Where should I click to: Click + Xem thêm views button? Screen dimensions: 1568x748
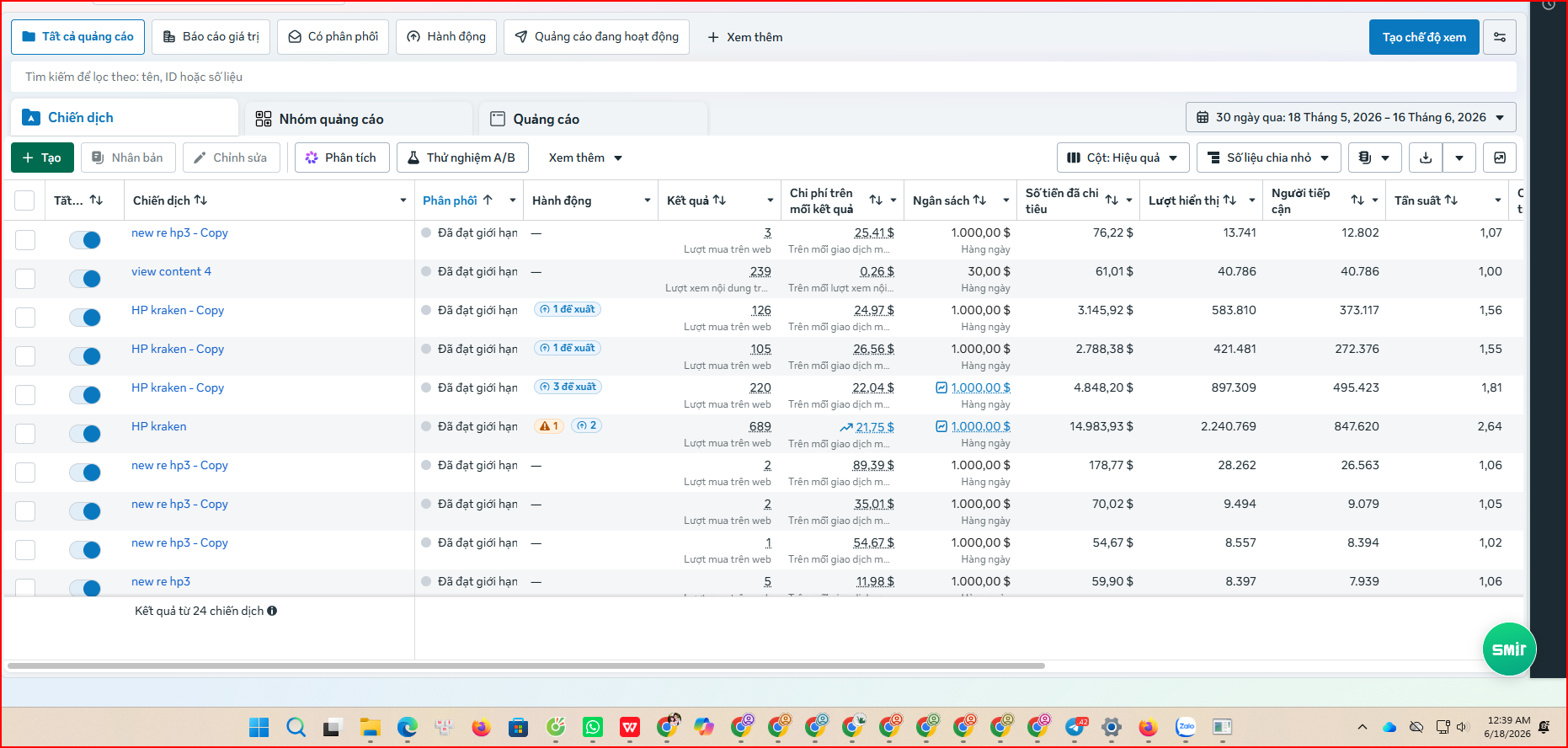point(745,37)
